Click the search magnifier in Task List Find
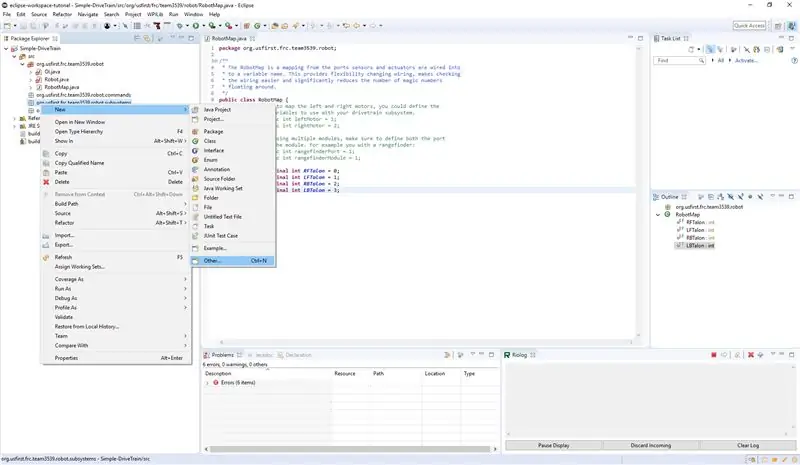Viewport: 800px width, 465px height. (701, 60)
